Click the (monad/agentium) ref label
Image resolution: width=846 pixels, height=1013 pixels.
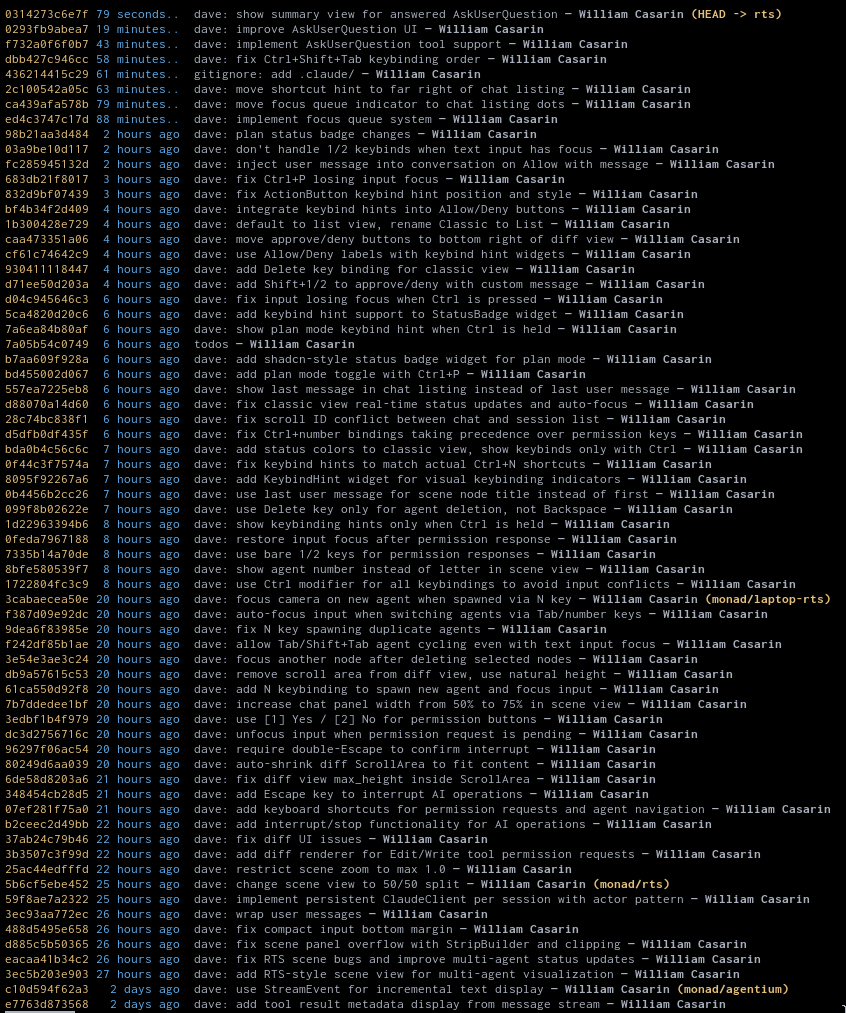(x=732, y=989)
